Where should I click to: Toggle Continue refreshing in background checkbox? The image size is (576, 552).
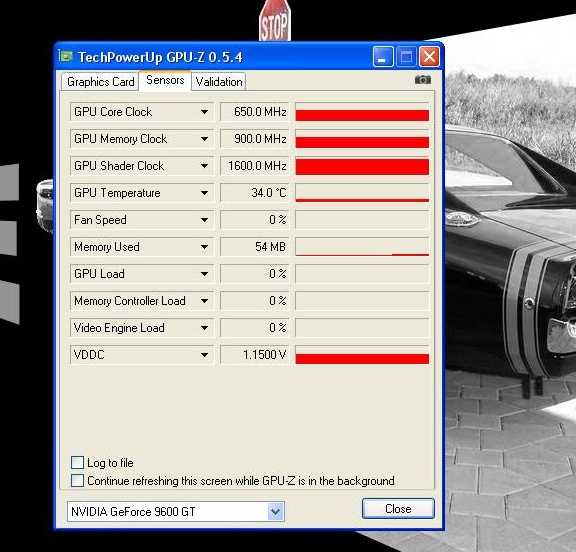click(x=77, y=480)
